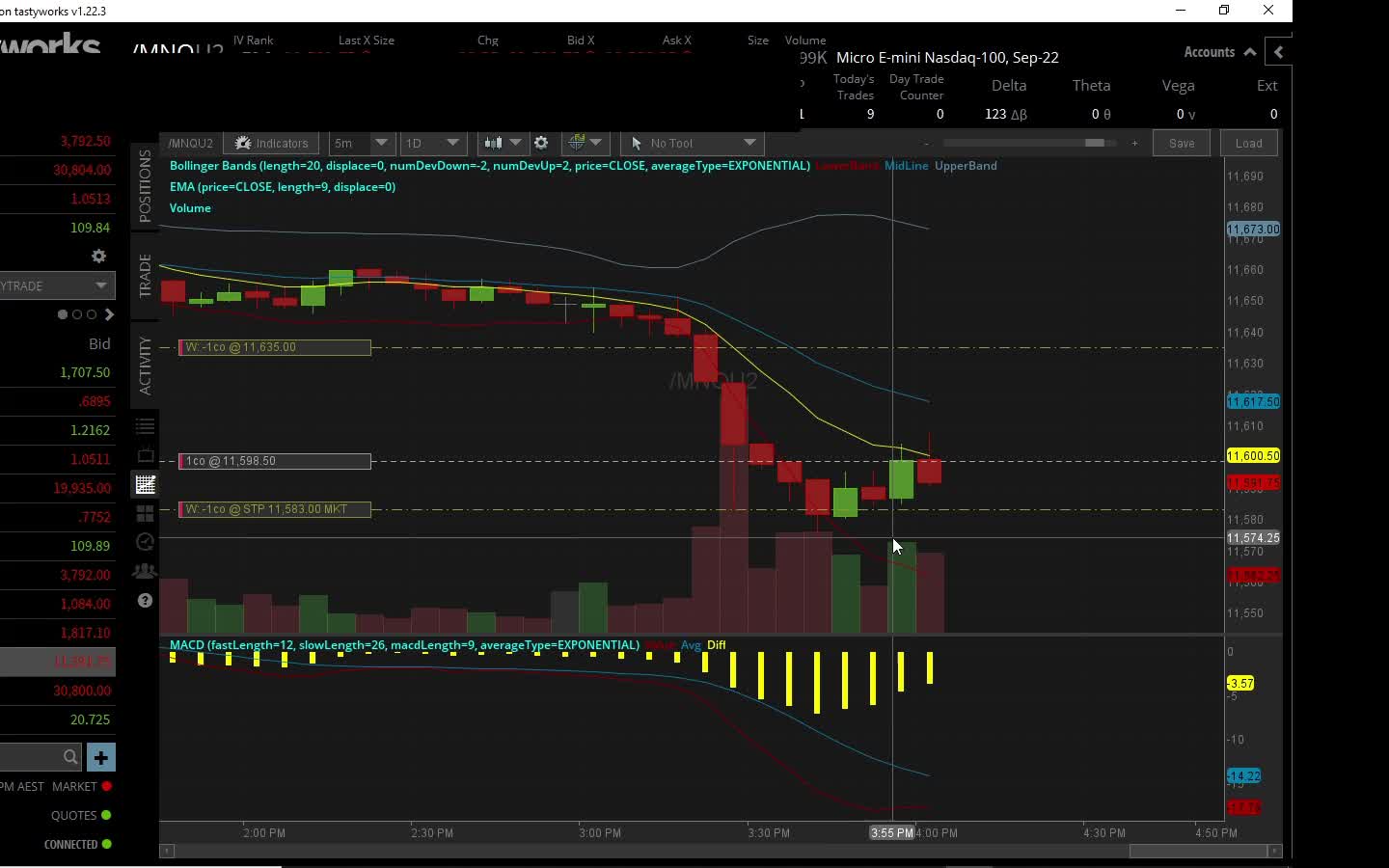
Task: Click the /MNQU2 symbol label in chart toolbar
Action: (190, 143)
